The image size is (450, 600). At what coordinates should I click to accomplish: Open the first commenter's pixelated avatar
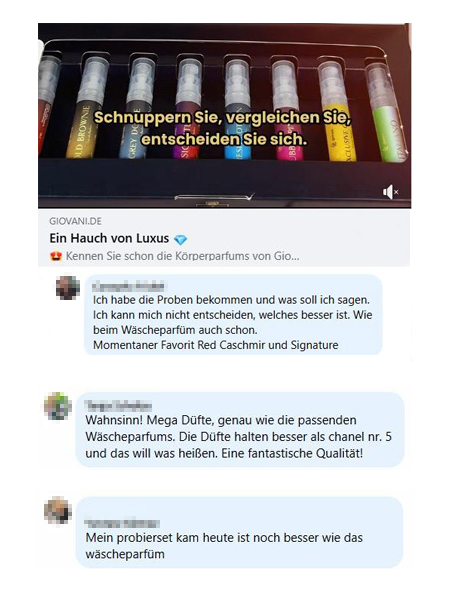tap(68, 288)
